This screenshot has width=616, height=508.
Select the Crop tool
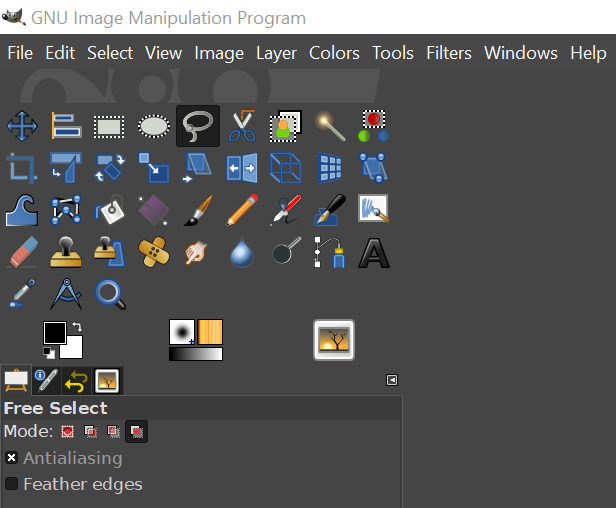(x=22, y=168)
